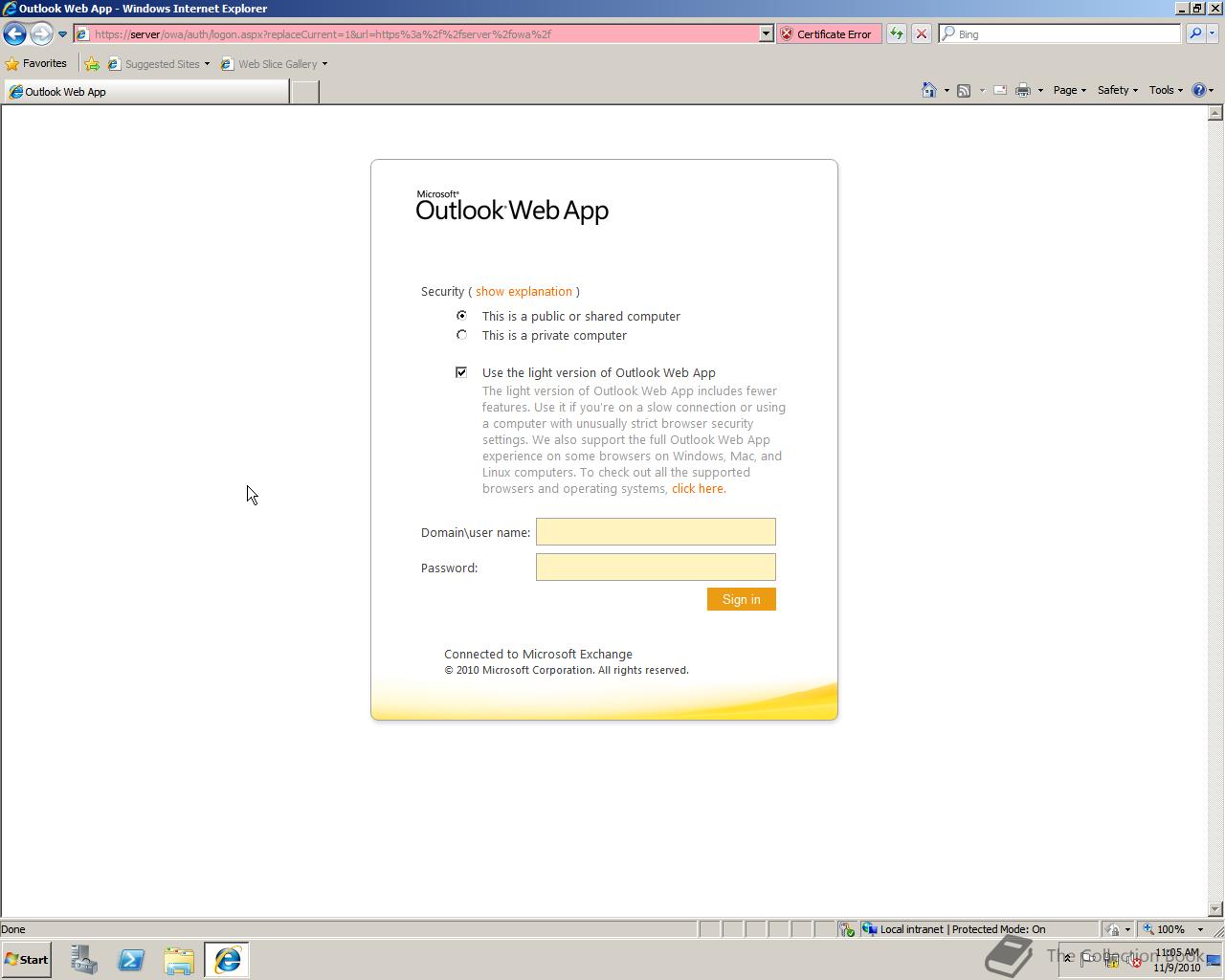Click the search magnifier button
This screenshot has height=980, width=1225.
coord(1195,33)
